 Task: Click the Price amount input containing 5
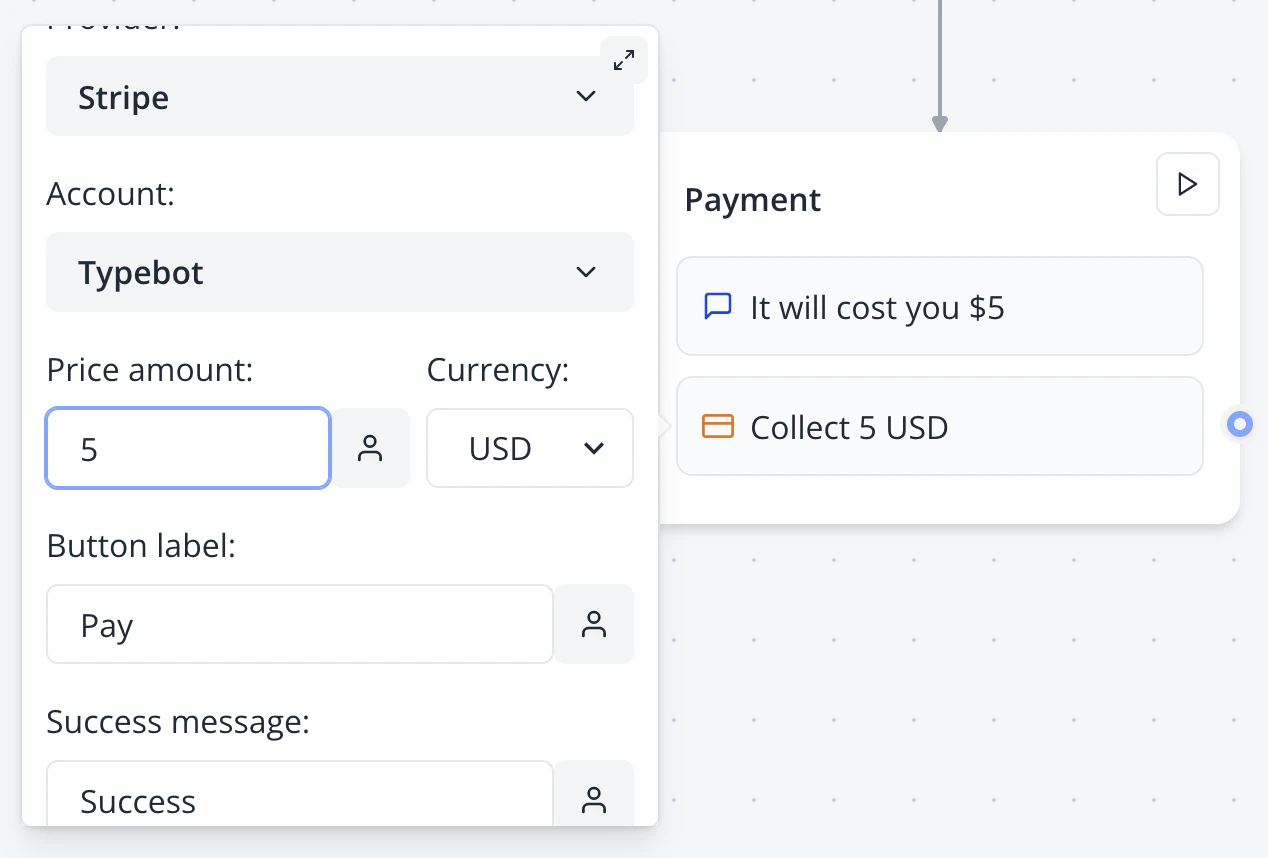[x=187, y=449]
